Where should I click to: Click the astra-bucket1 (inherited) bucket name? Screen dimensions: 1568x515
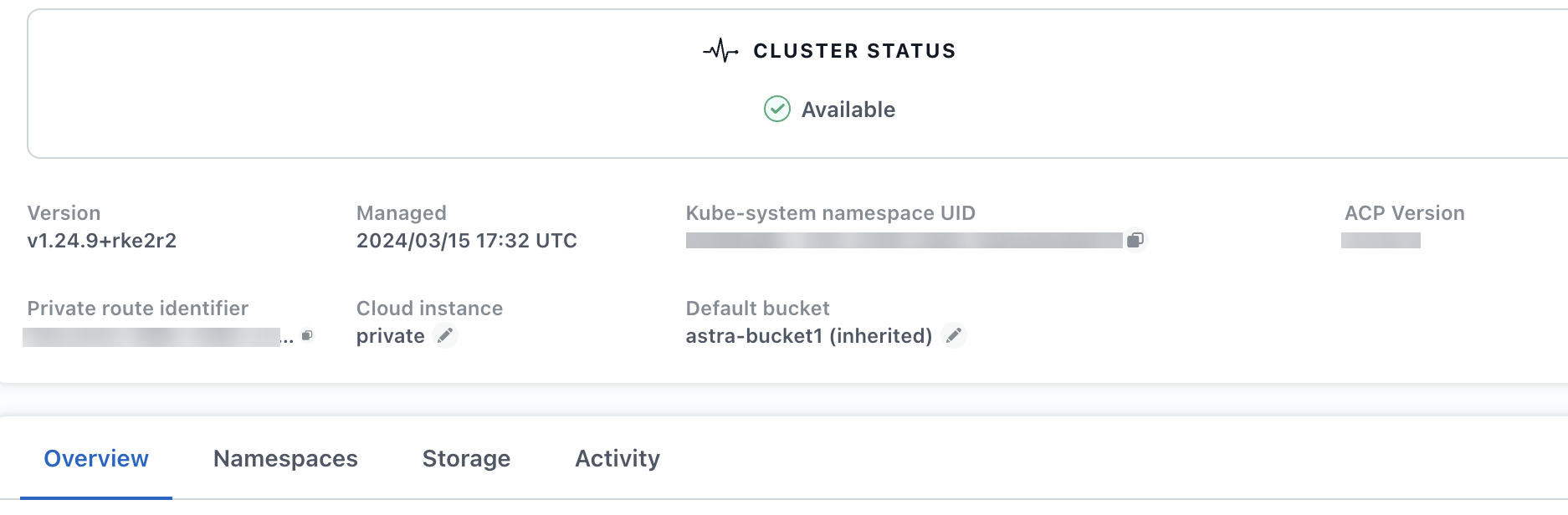tap(808, 336)
